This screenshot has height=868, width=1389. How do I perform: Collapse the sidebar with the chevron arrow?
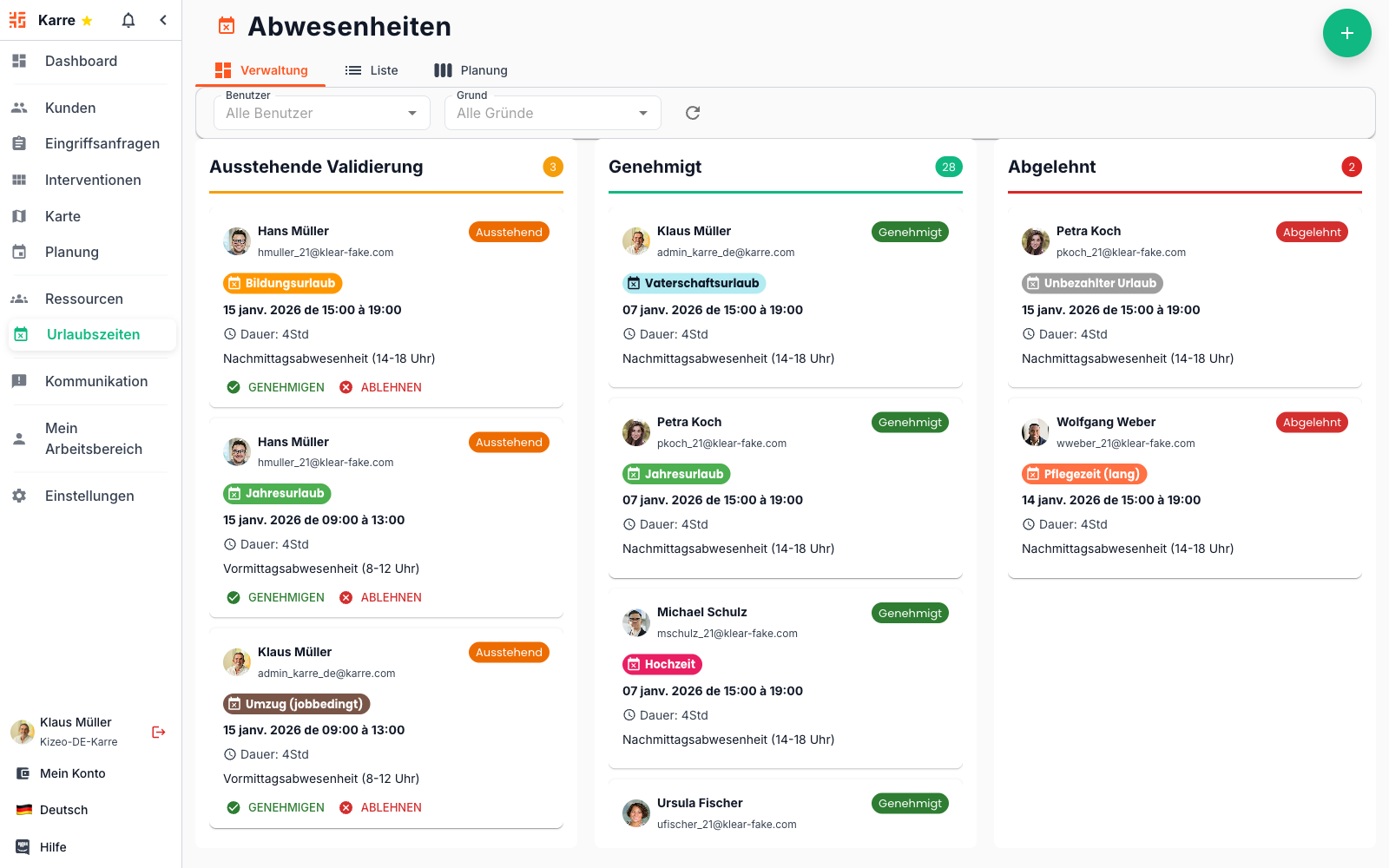tap(163, 20)
